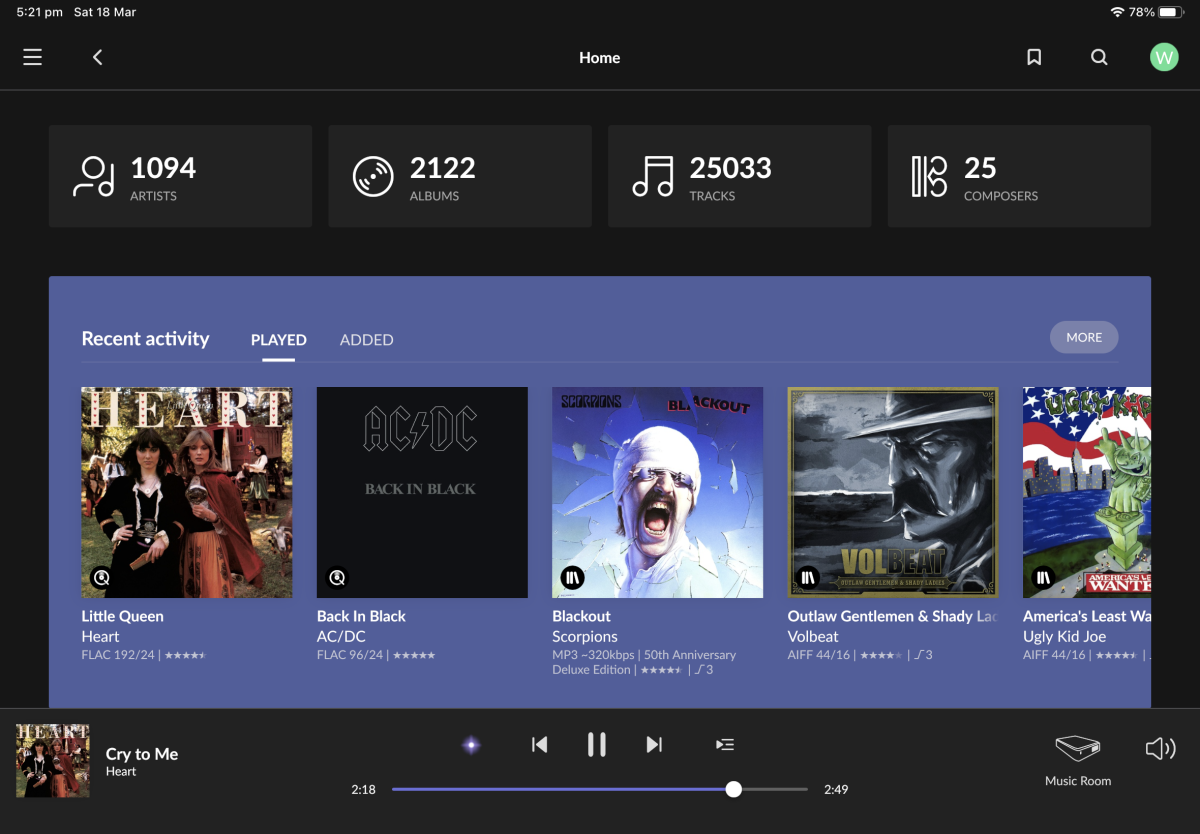1200x834 pixels.
Task: Click the Little Queen album title
Action: click(x=122, y=616)
